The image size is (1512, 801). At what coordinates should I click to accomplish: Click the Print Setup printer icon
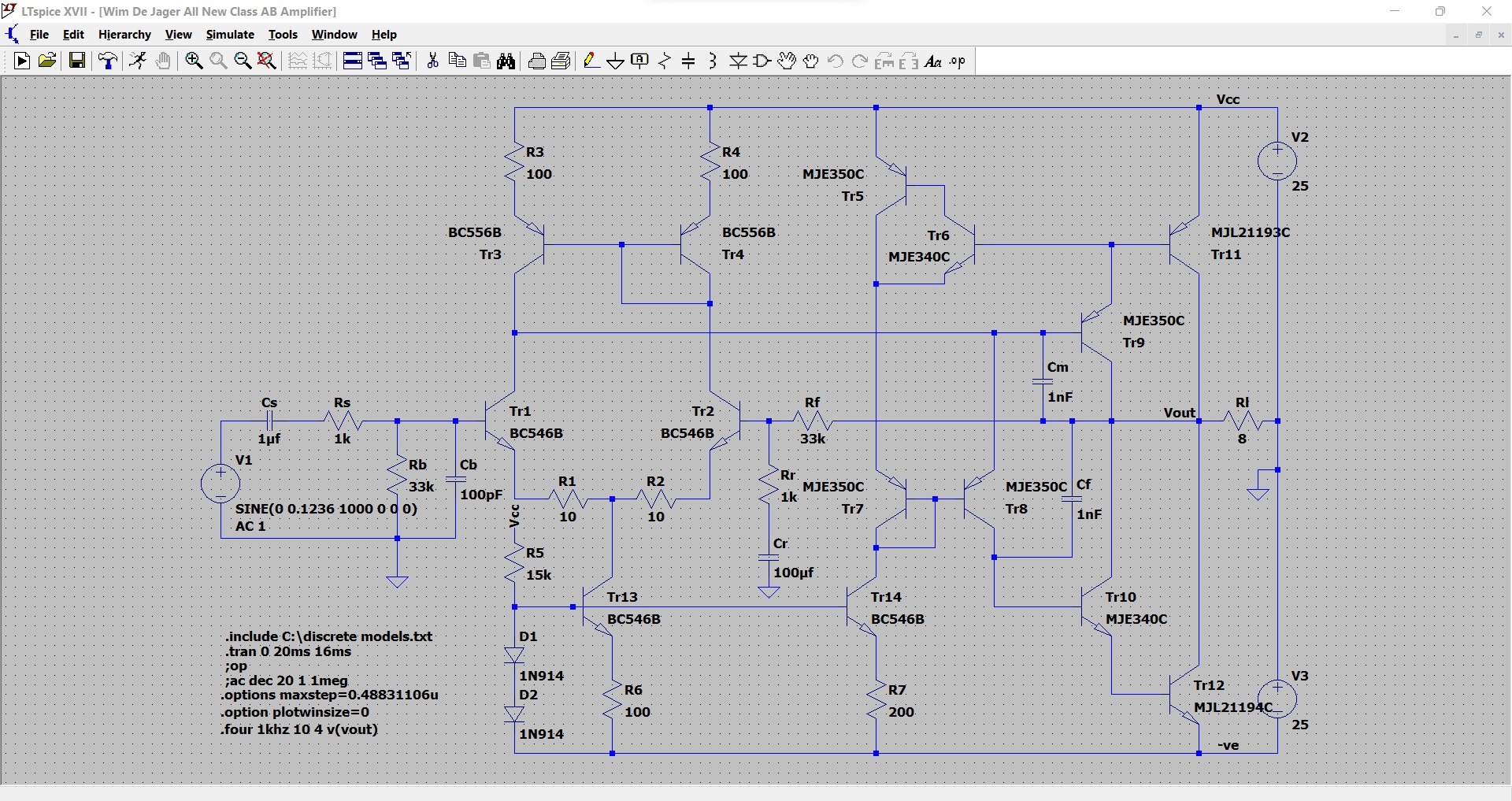tap(537, 61)
